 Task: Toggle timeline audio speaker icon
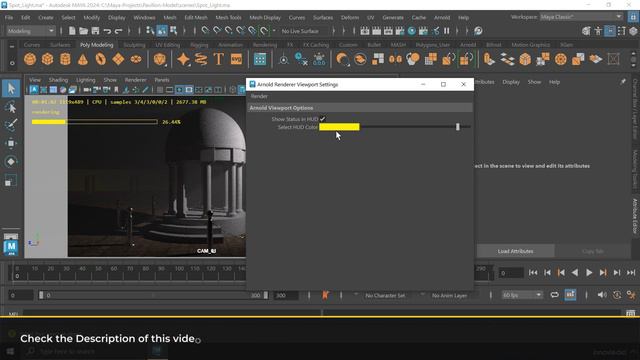coord(602,295)
